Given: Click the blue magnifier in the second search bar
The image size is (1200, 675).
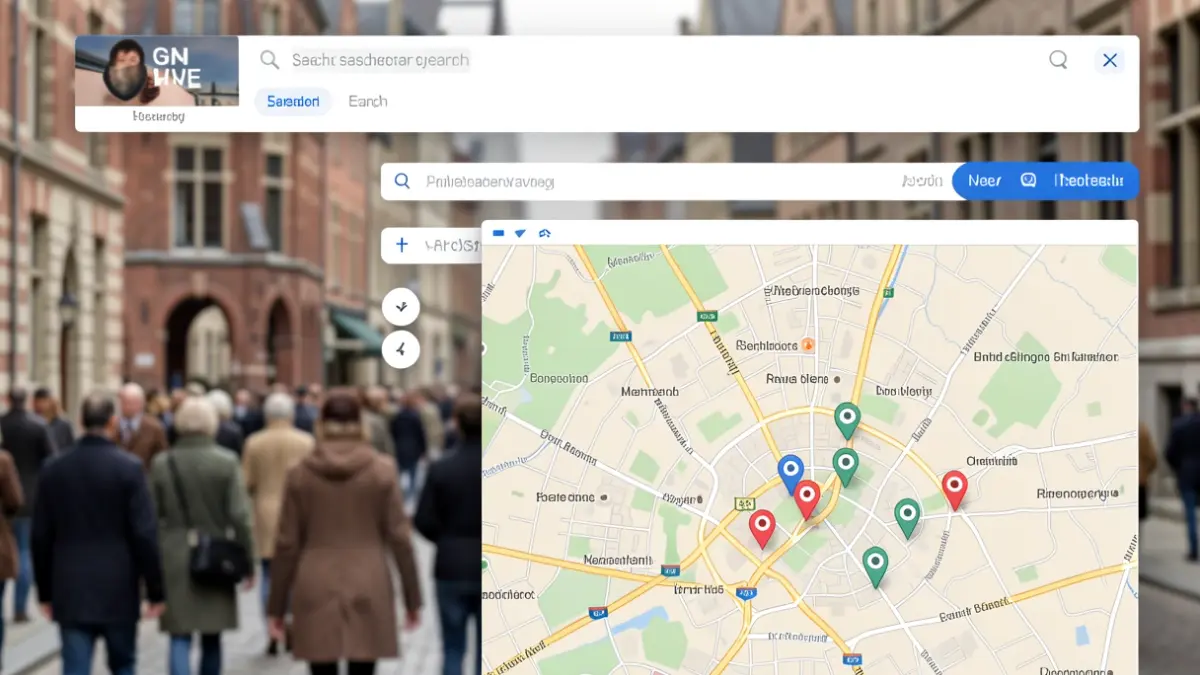Looking at the screenshot, I should point(402,181).
